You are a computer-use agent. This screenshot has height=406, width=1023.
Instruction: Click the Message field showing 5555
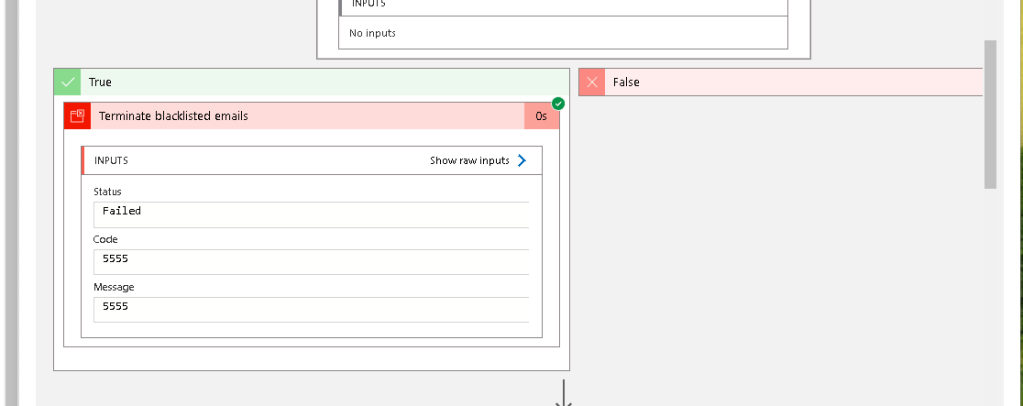tap(311, 309)
